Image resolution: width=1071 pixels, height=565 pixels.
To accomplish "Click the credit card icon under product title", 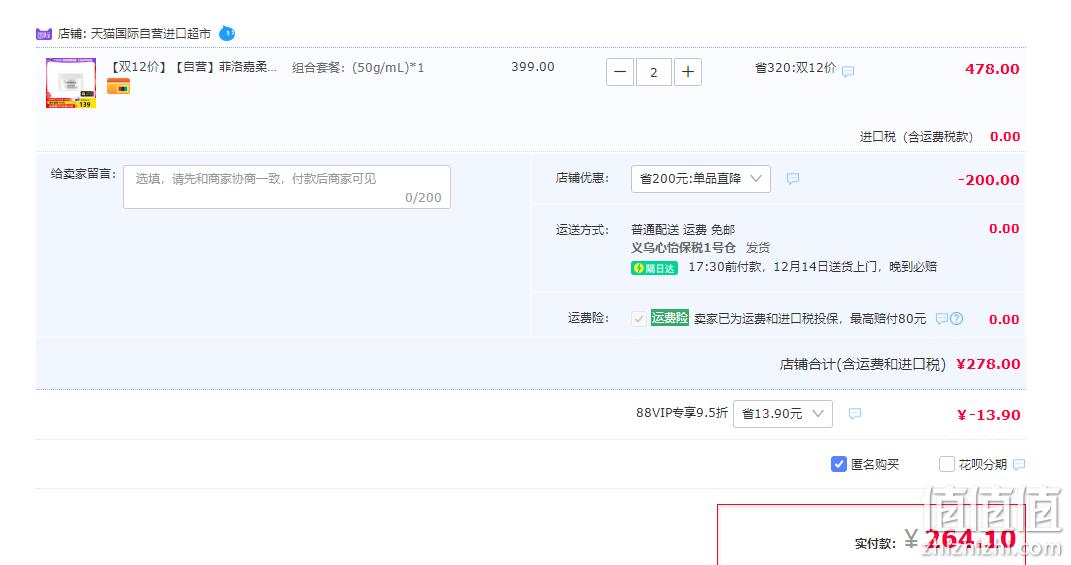I will (118, 87).
